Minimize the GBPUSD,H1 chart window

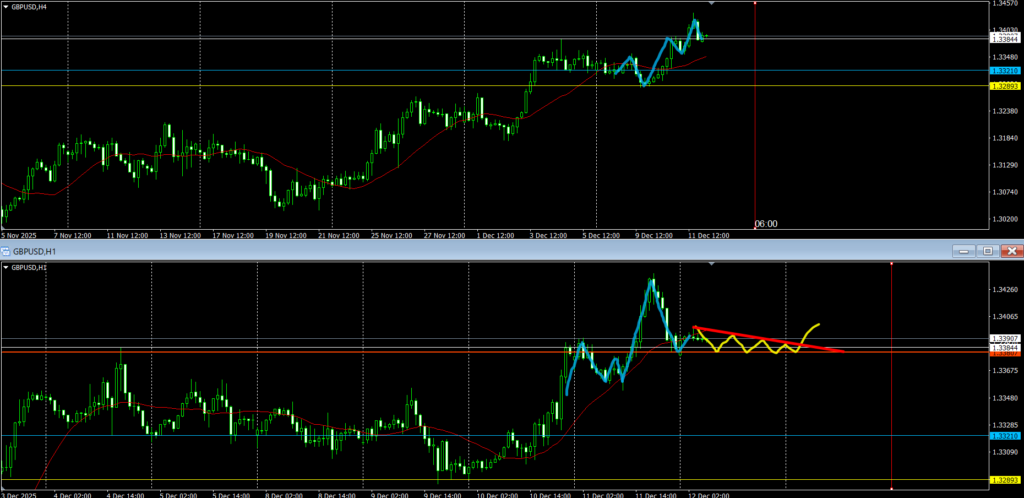click(x=964, y=251)
